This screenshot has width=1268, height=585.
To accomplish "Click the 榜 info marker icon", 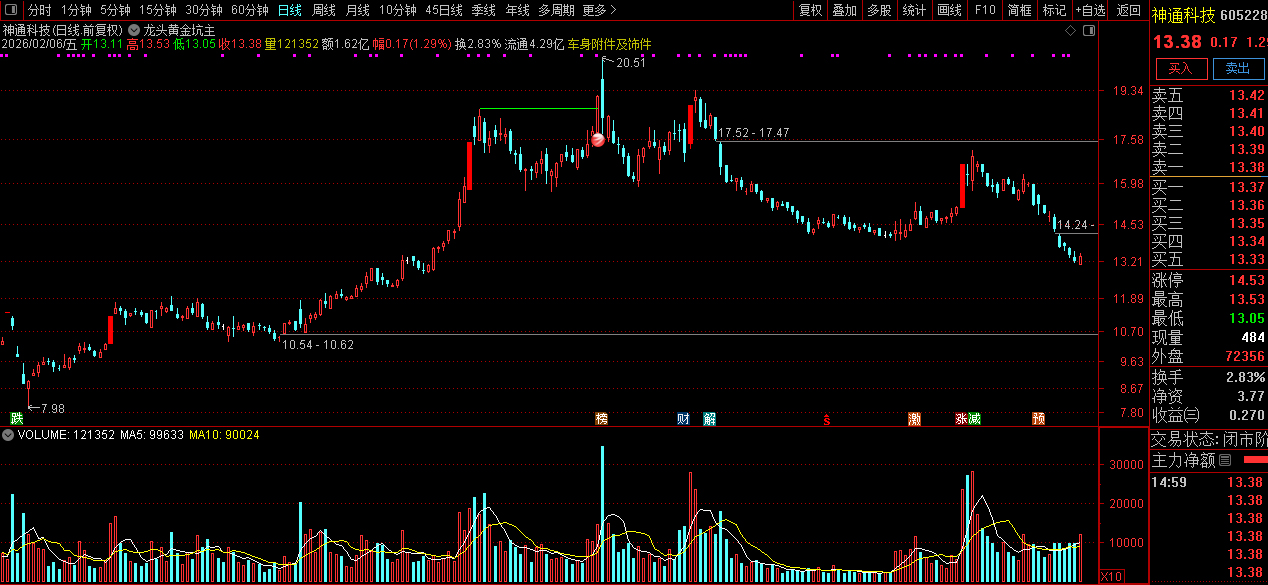I will click(x=601, y=418).
